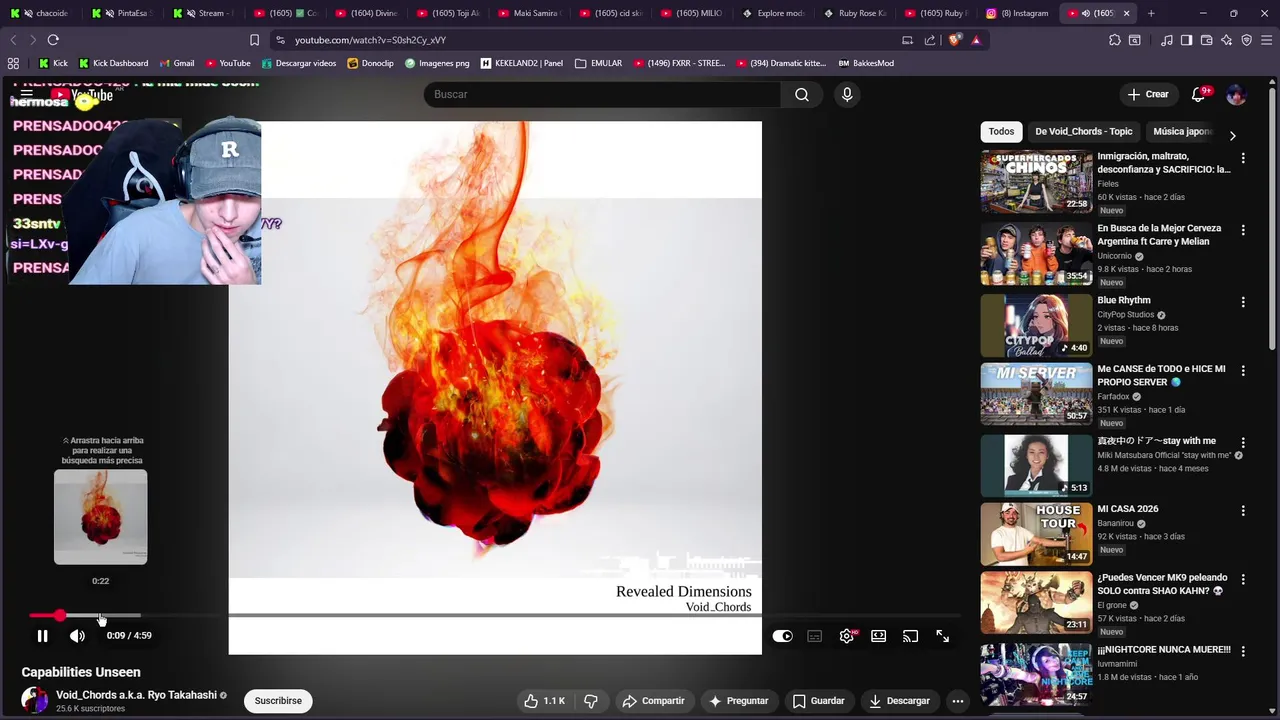Switch to the Instagram browser tab
This screenshot has width=1280, height=720.
1017,13
